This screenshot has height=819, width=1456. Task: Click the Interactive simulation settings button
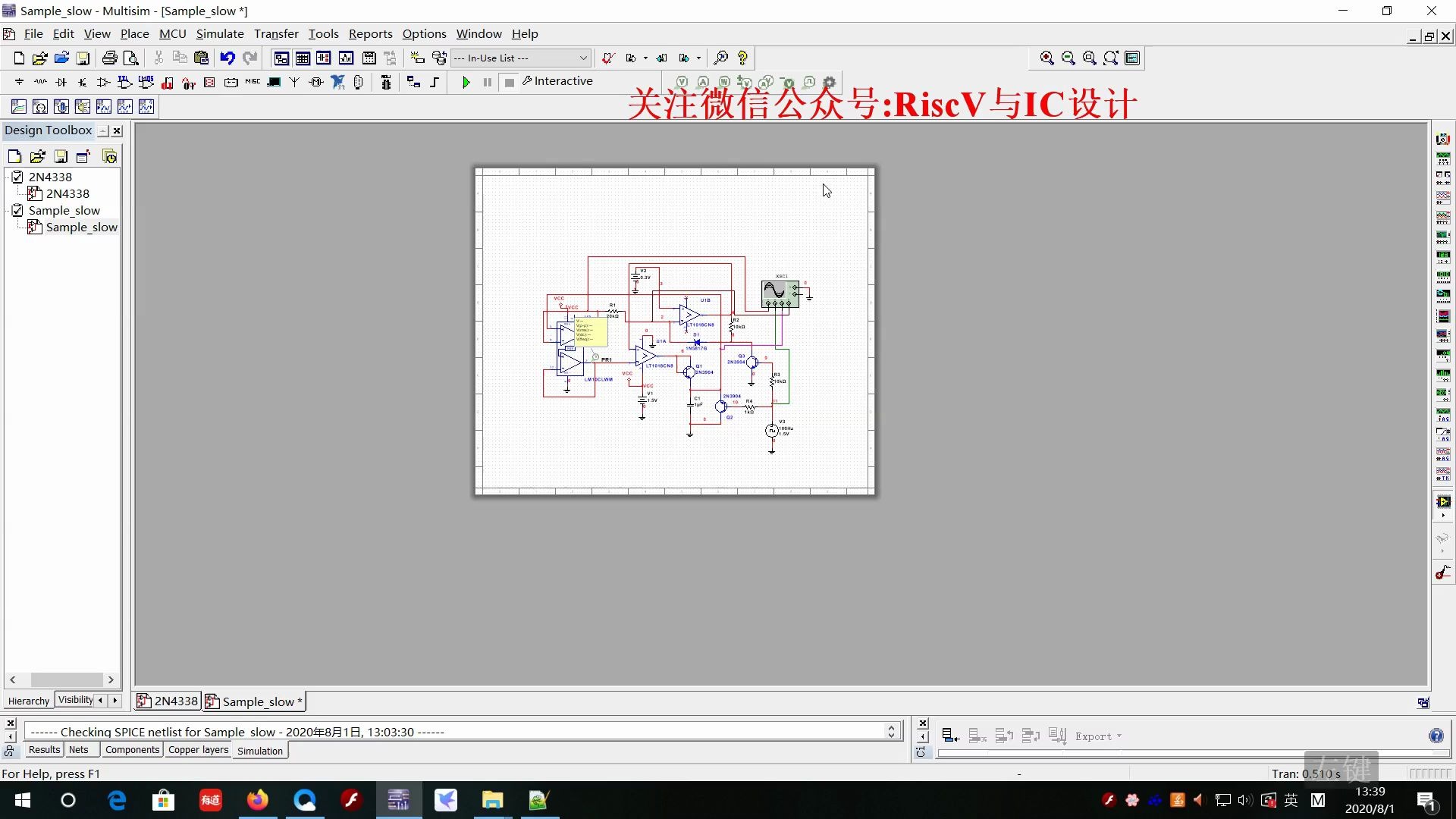pos(557,81)
